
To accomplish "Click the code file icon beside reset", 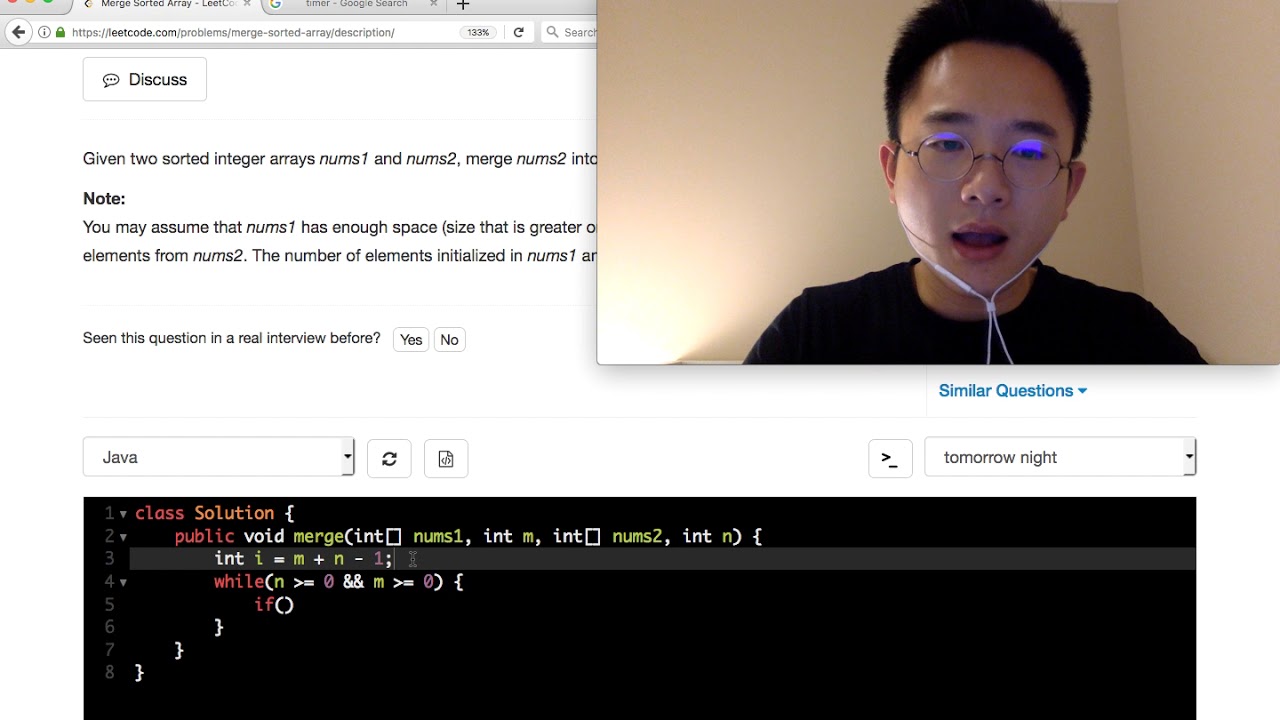I will (x=446, y=458).
